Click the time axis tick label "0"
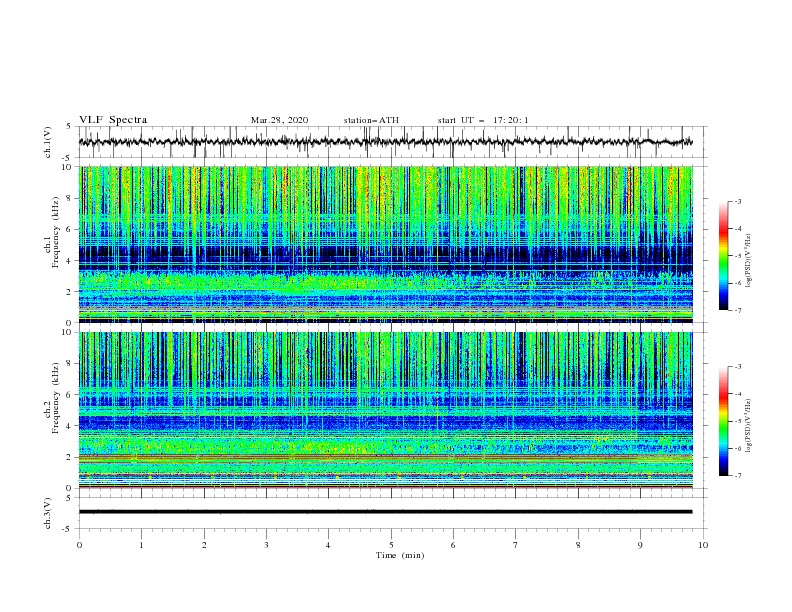Viewport: 792px width, 612px height. [x=79, y=545]
